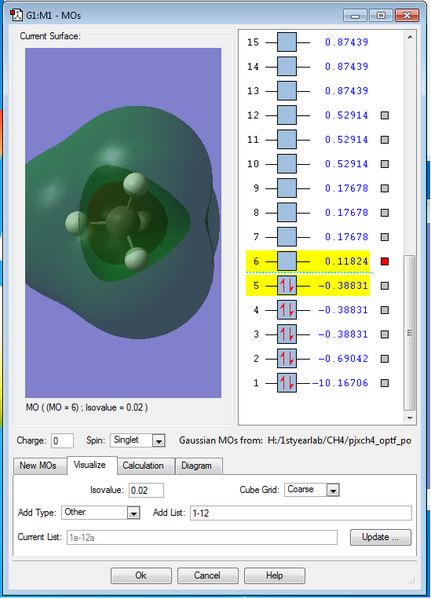Toggle surface marker for orbital 7
Image resolution: width=431 pixels, height=599 pixels.
(385, 237)
